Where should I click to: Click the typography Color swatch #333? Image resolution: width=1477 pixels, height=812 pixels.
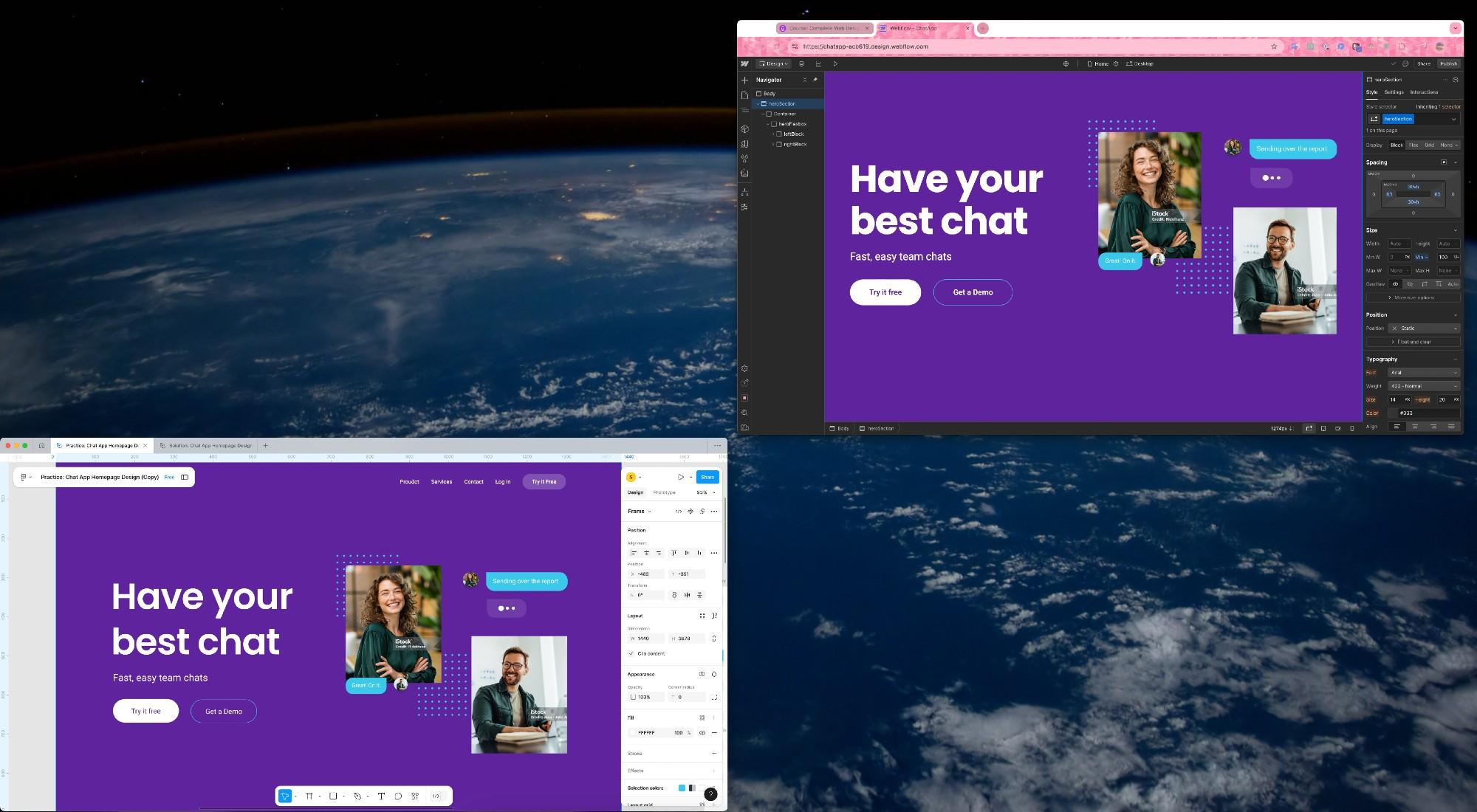point(1393,413)
